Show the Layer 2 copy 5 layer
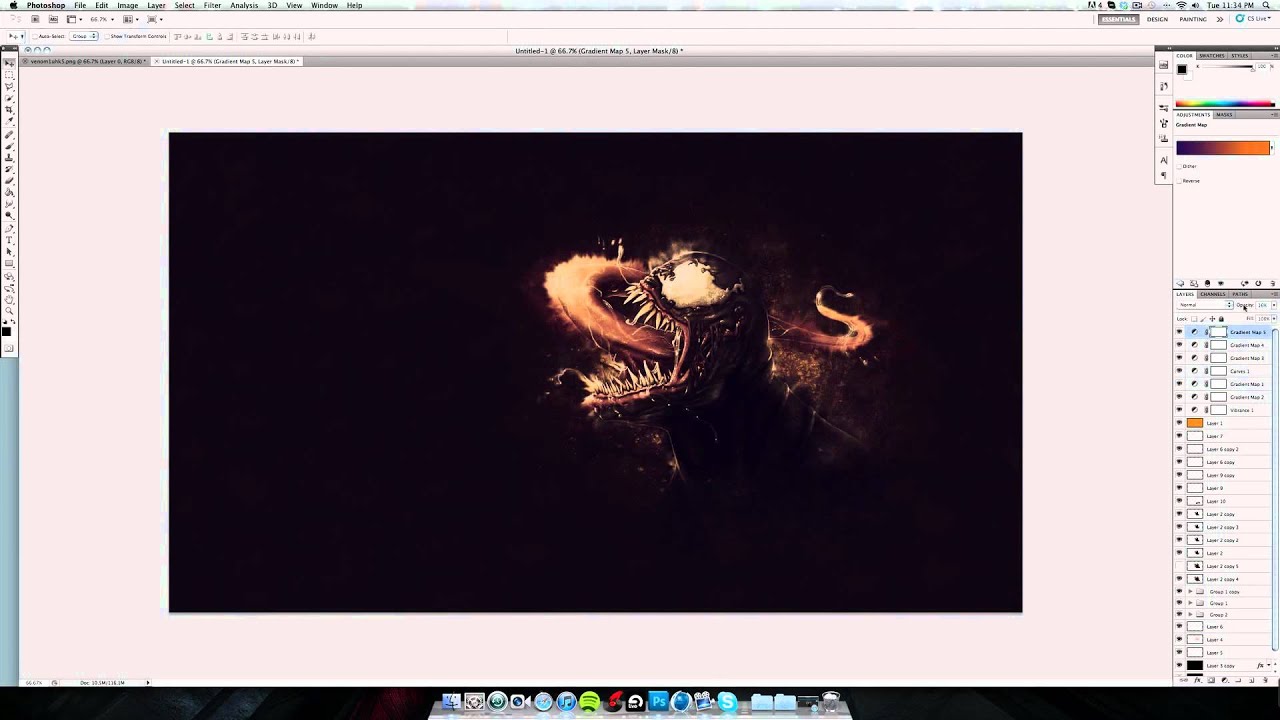This screenshot has width=1280, height=720. pyautogui.click(x=1179, y=566)
